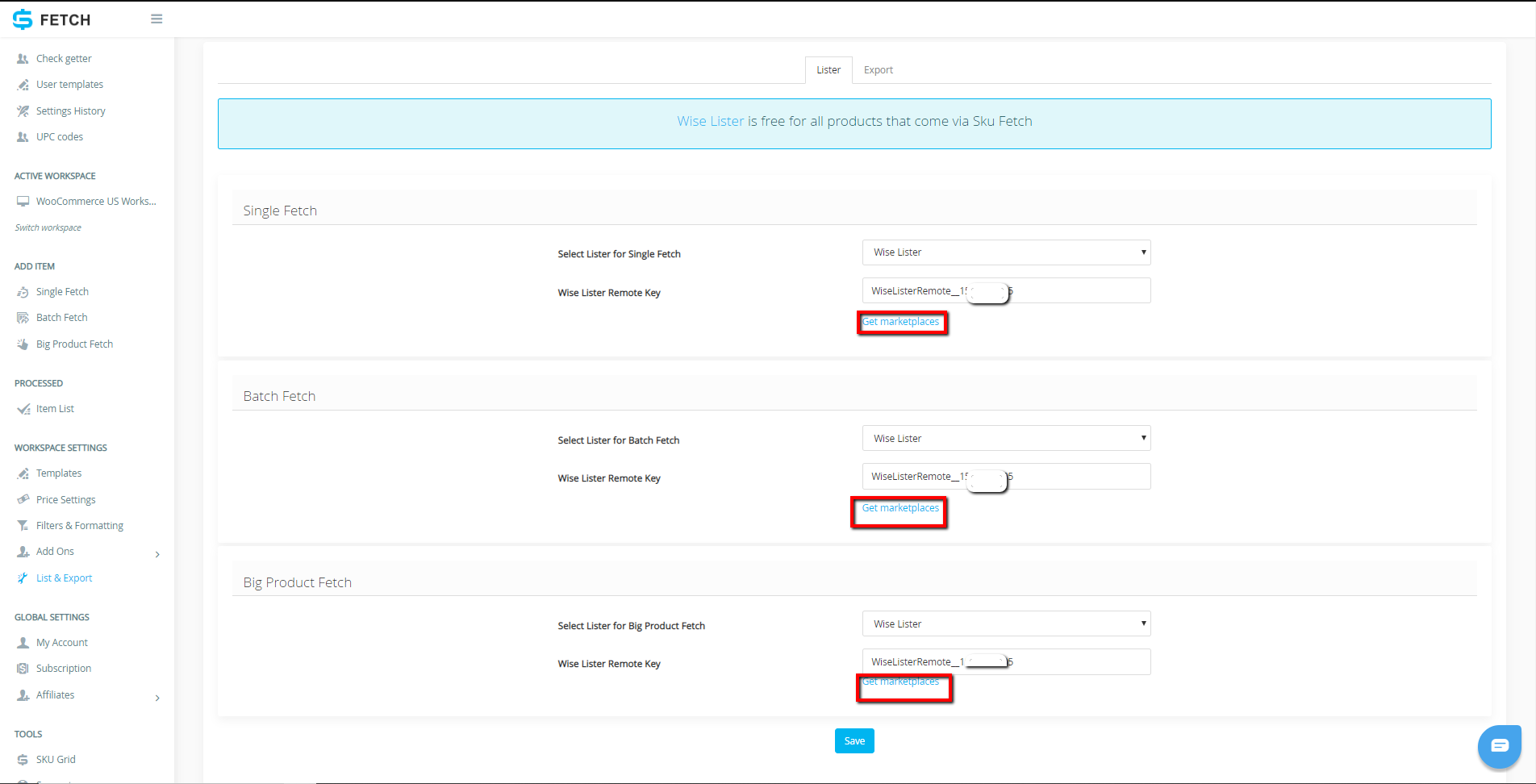Open Single Fetch lister dropdown
Screen dimensions: 1536x784
1006,252
